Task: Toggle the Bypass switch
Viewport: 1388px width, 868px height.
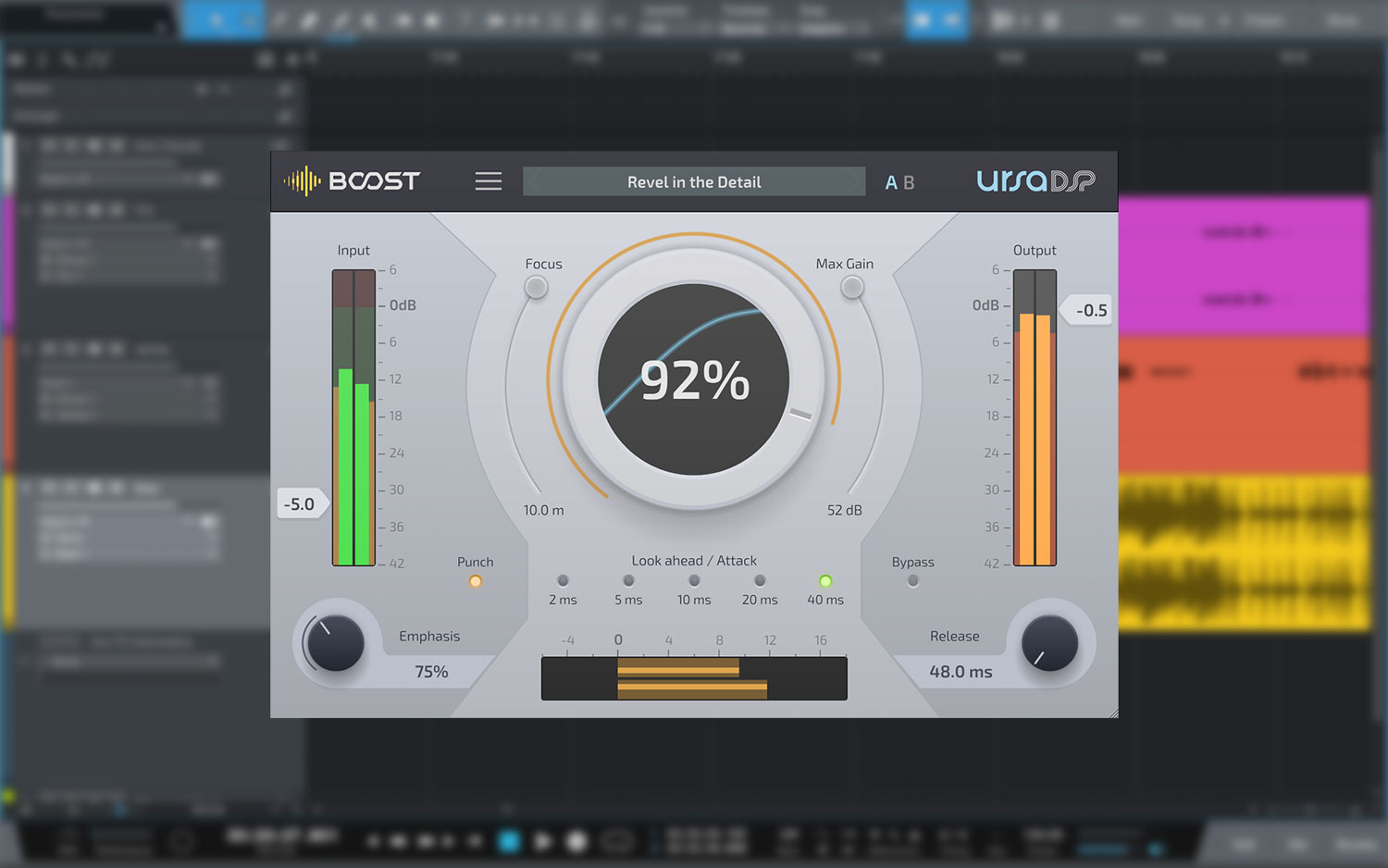Action: coord(913,581)
